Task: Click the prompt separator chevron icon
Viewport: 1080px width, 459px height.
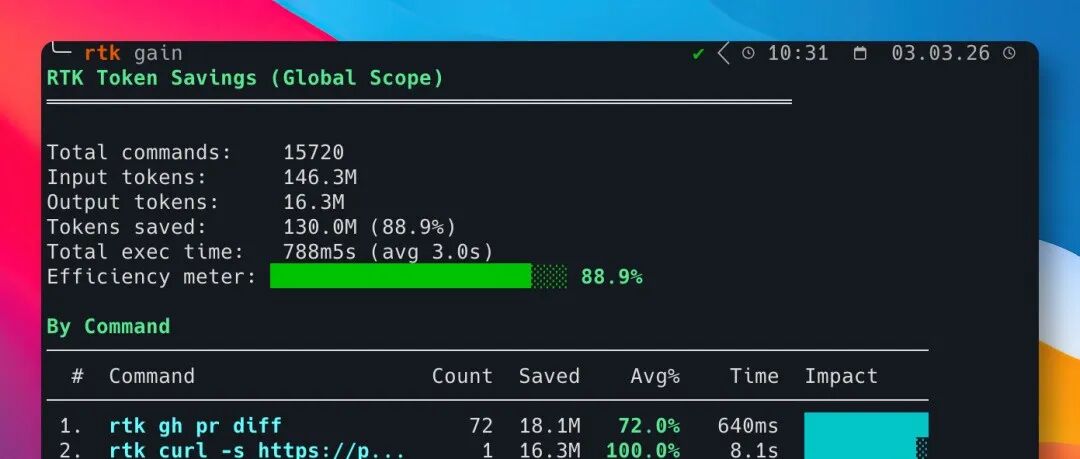Action: 723,53
